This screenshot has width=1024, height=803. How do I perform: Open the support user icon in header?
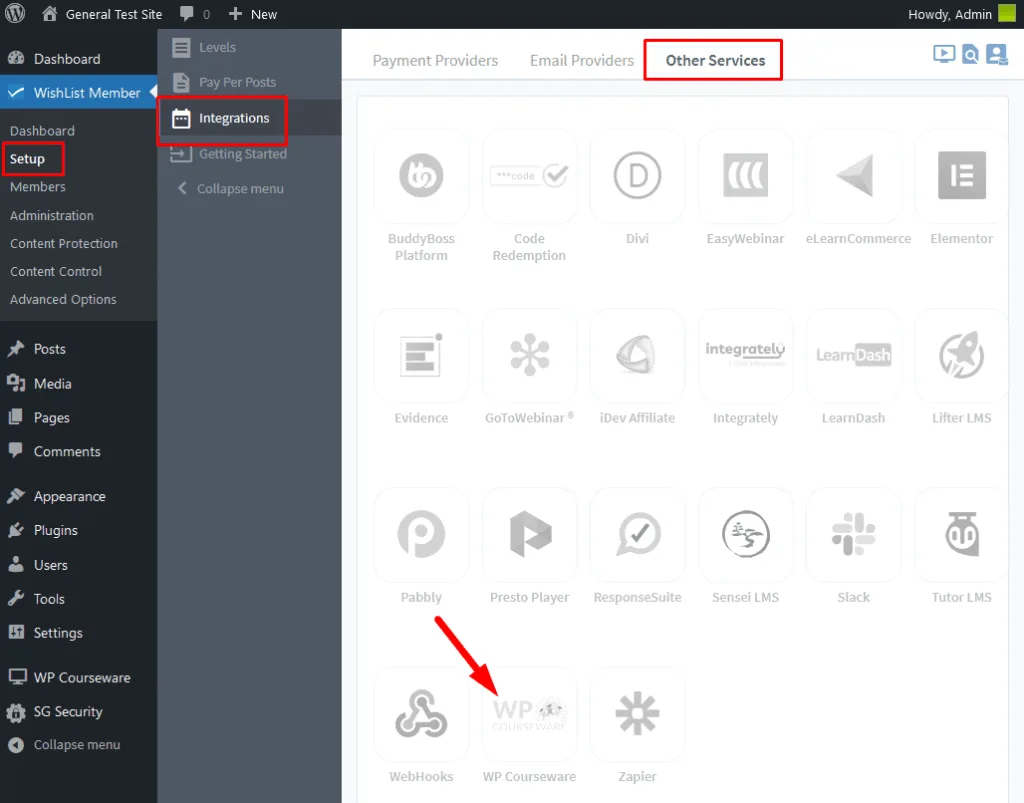point(997,54)
